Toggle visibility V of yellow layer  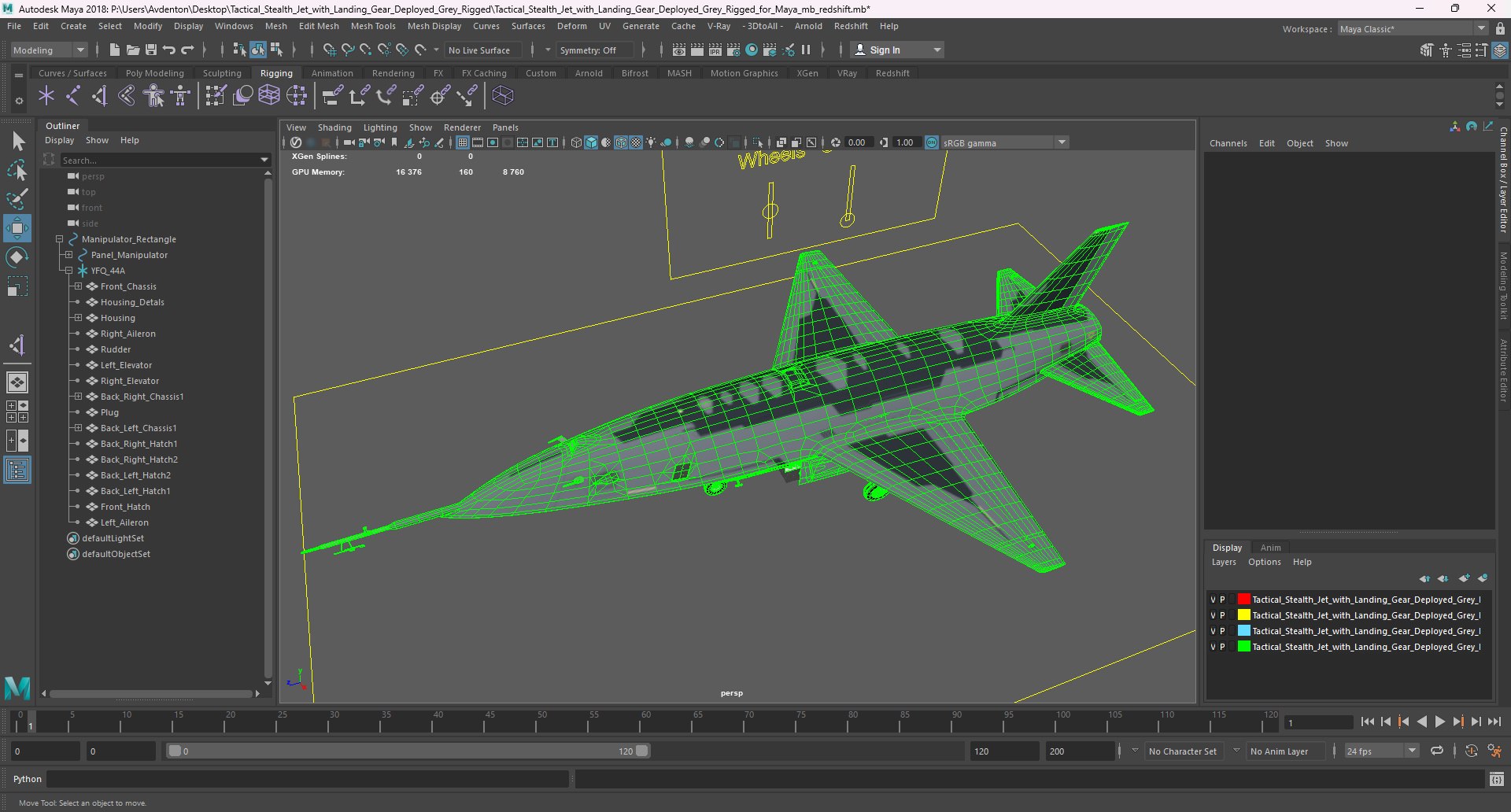[1213, 615]
